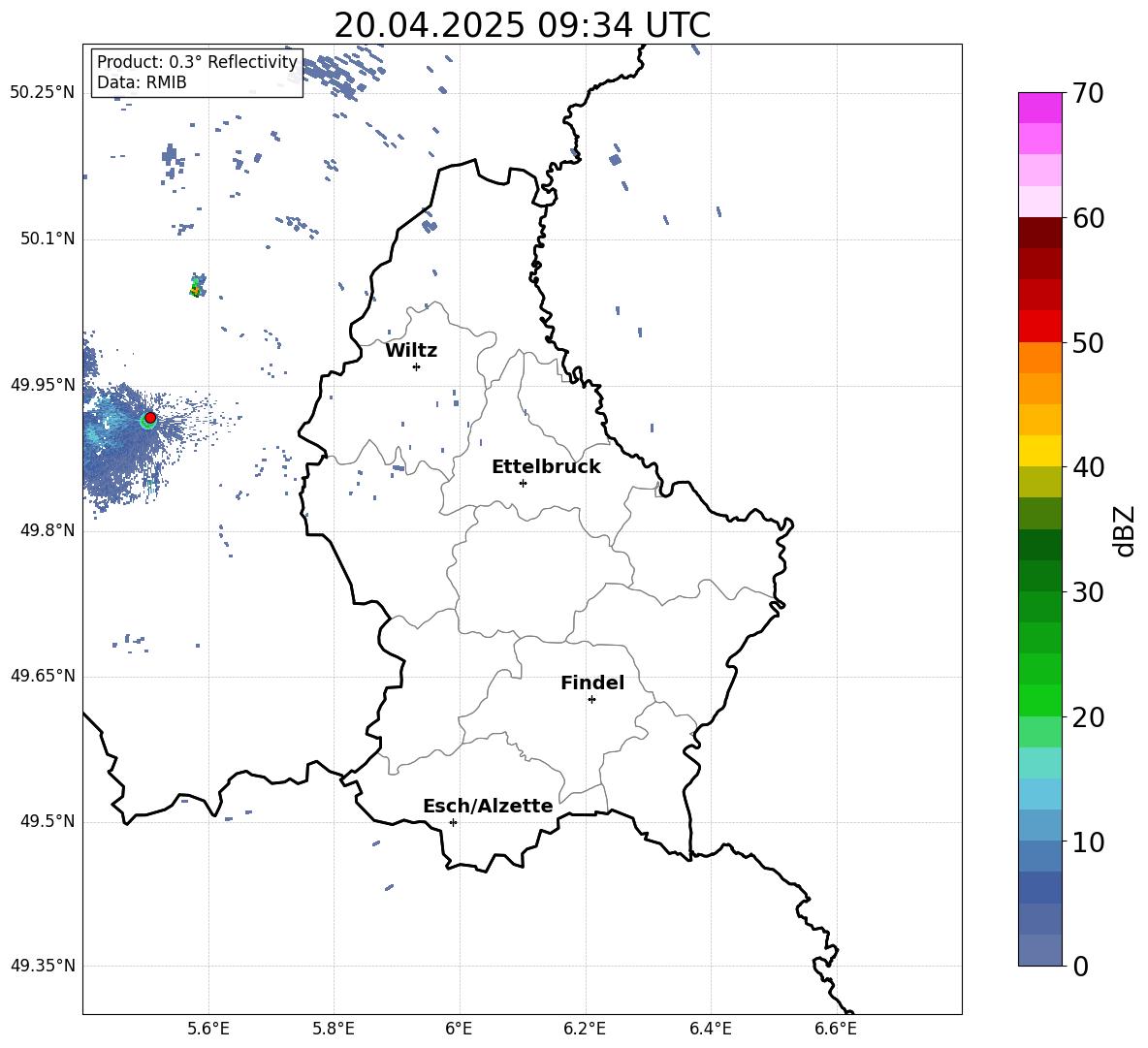1148x1048 pixels.
Task: Click the Ettelbruck station cross marker
Action: [523, 483]
